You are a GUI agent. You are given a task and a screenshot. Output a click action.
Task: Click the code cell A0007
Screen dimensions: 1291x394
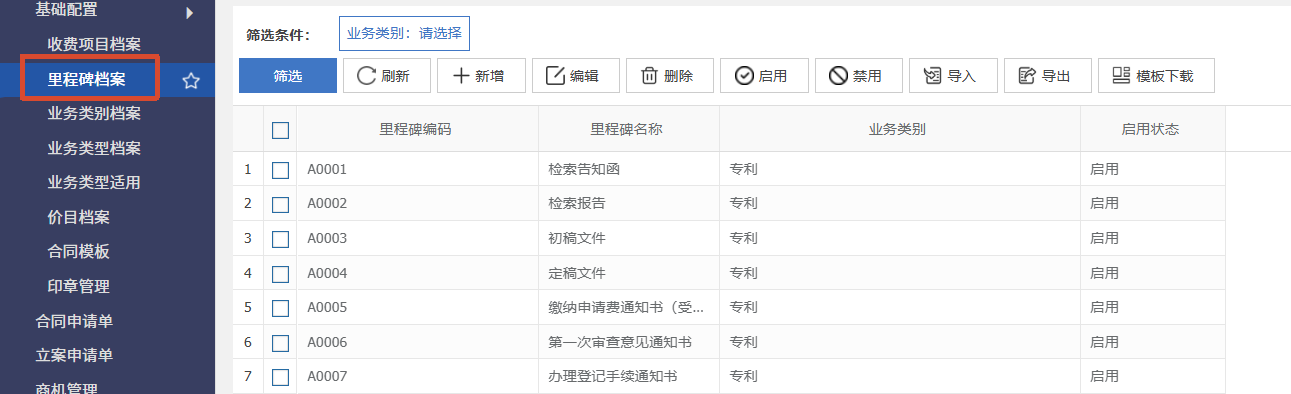click(417, 377)
